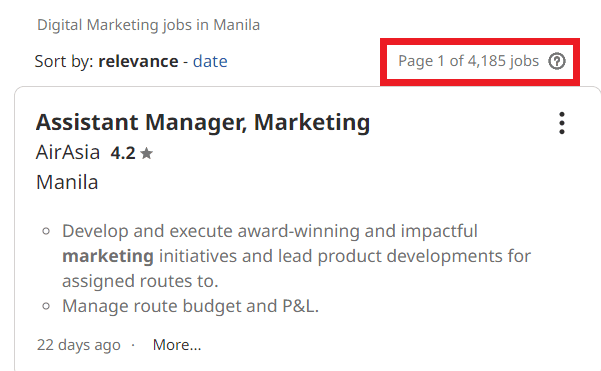
Task: Click the help question mark icon beside job count
Action: coord(557,61)
